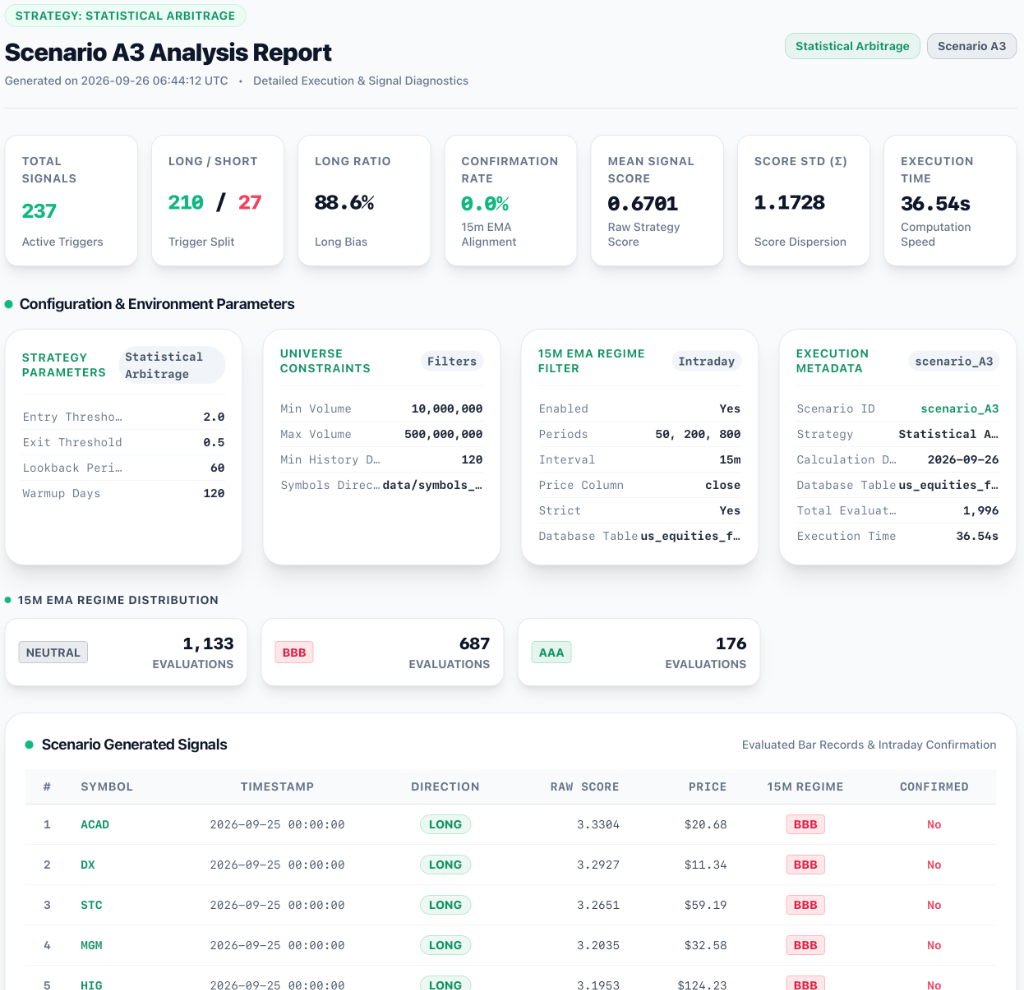
Task: Click the raw score 3.2035
Action: coord(598,946)
